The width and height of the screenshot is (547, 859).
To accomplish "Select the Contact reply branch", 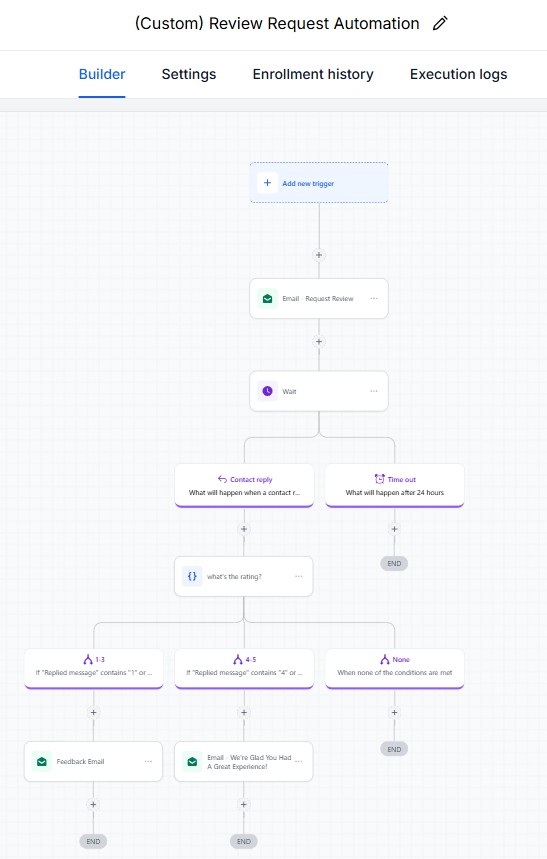I will pyautogui.click(x=244, y=485).
